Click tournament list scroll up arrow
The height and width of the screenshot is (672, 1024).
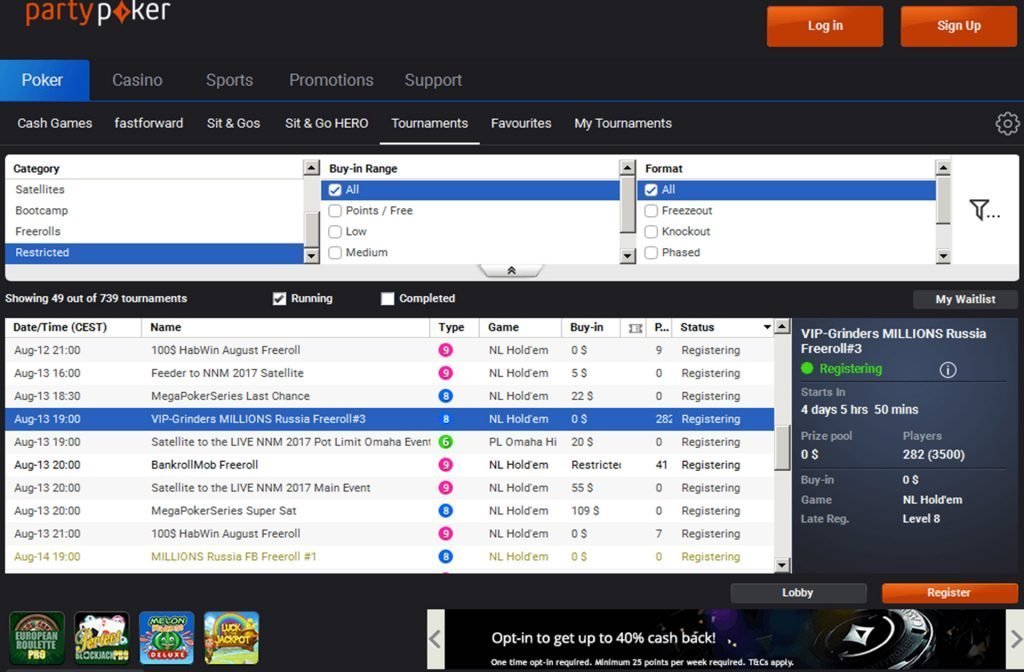(782, 327)
